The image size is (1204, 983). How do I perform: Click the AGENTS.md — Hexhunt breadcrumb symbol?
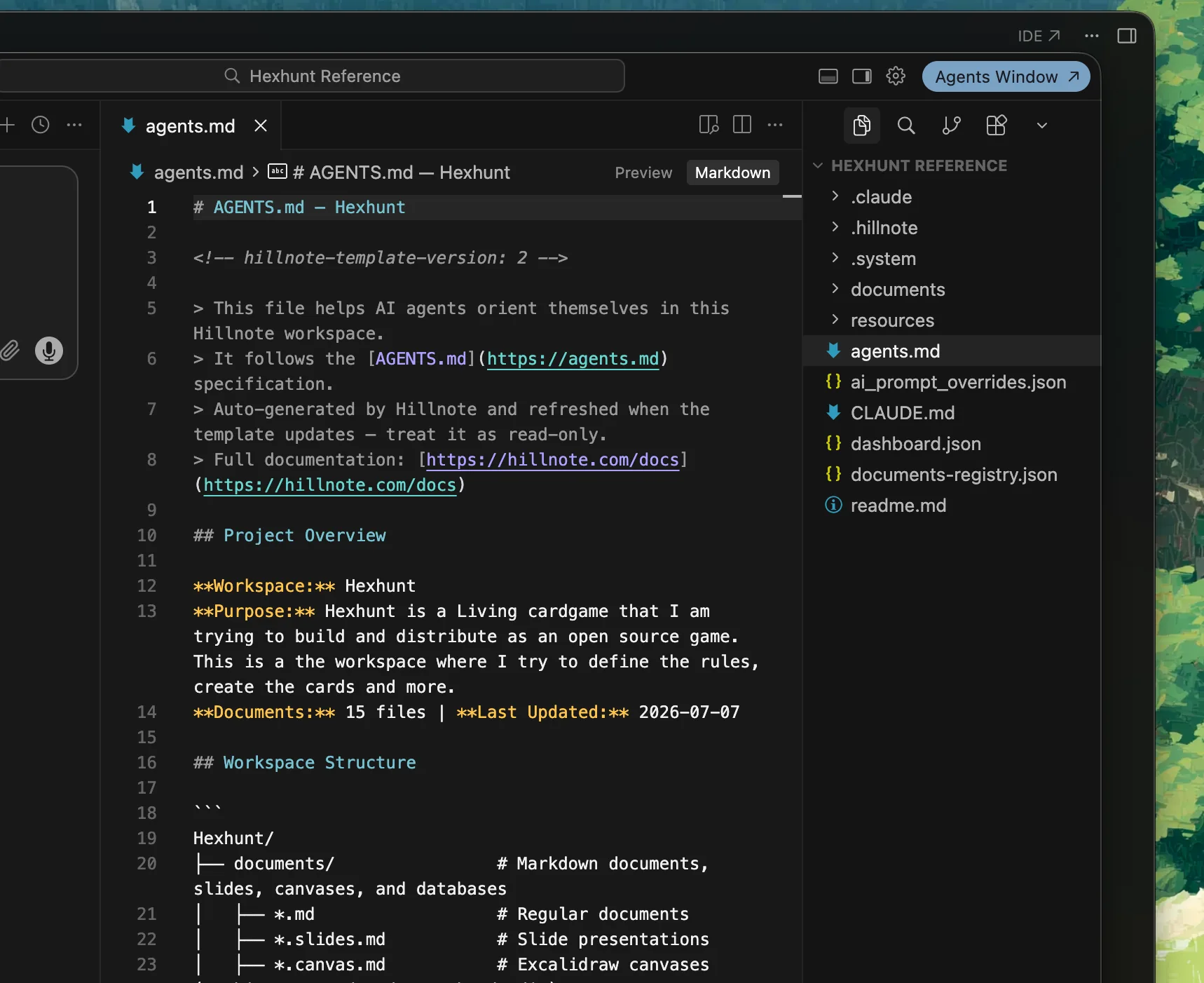pyautogui.click(x=401, y=172)
